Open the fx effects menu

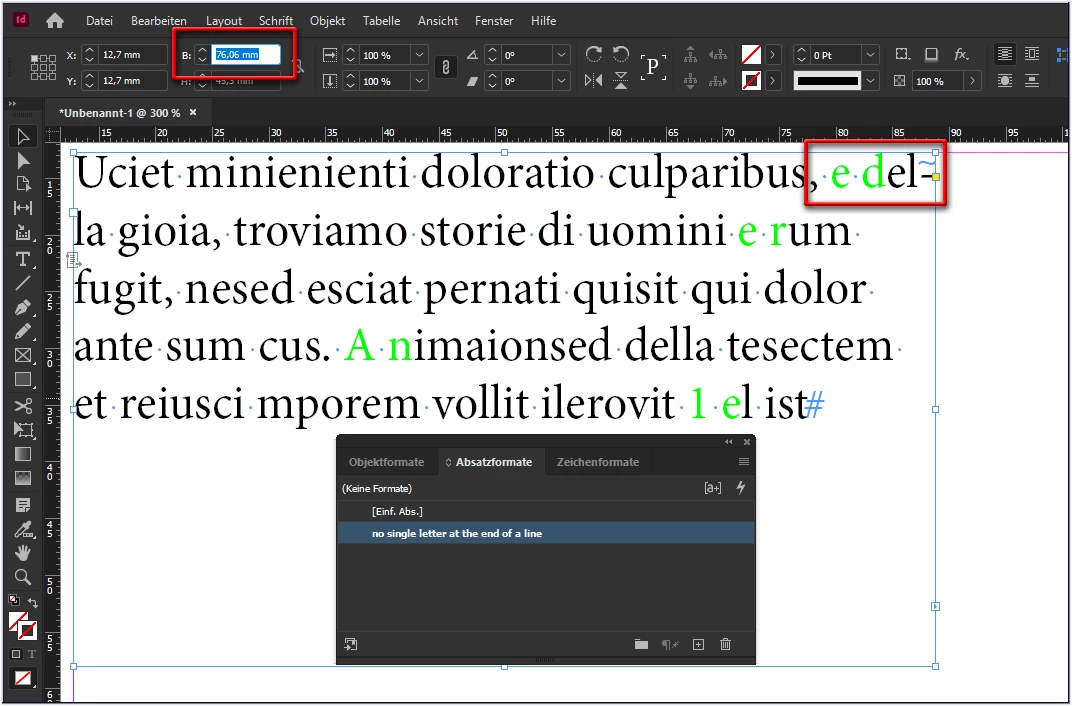pyautogui.click(x=961, y=55)
